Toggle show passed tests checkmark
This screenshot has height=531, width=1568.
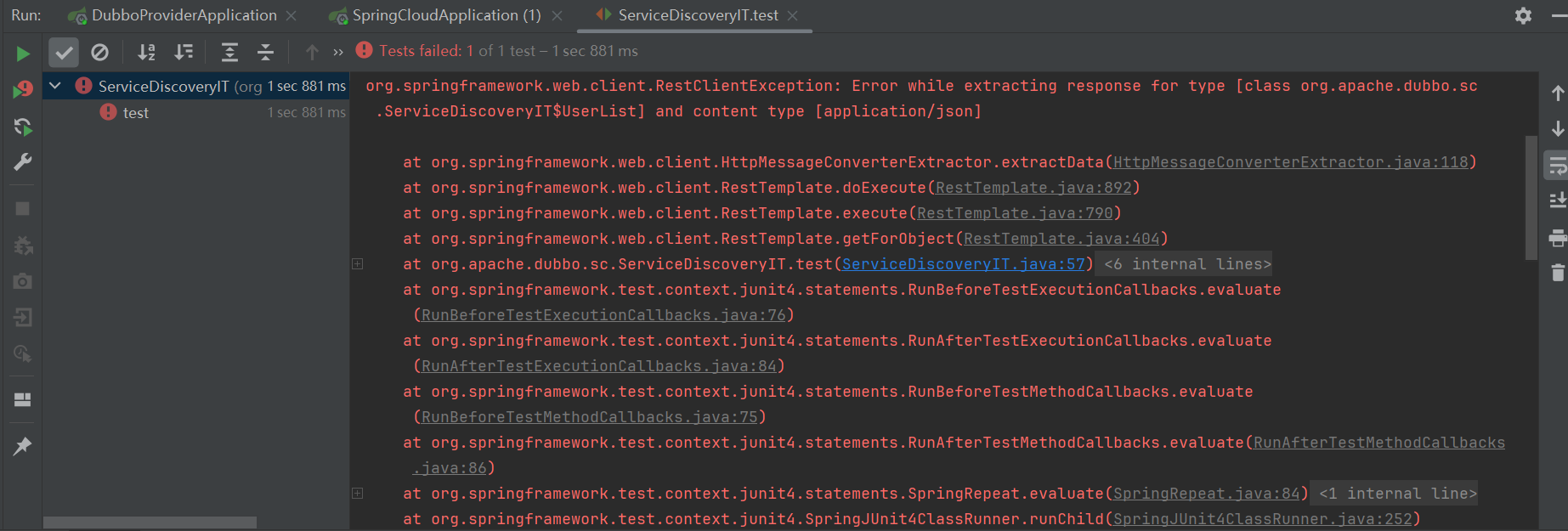pos(64,53)
